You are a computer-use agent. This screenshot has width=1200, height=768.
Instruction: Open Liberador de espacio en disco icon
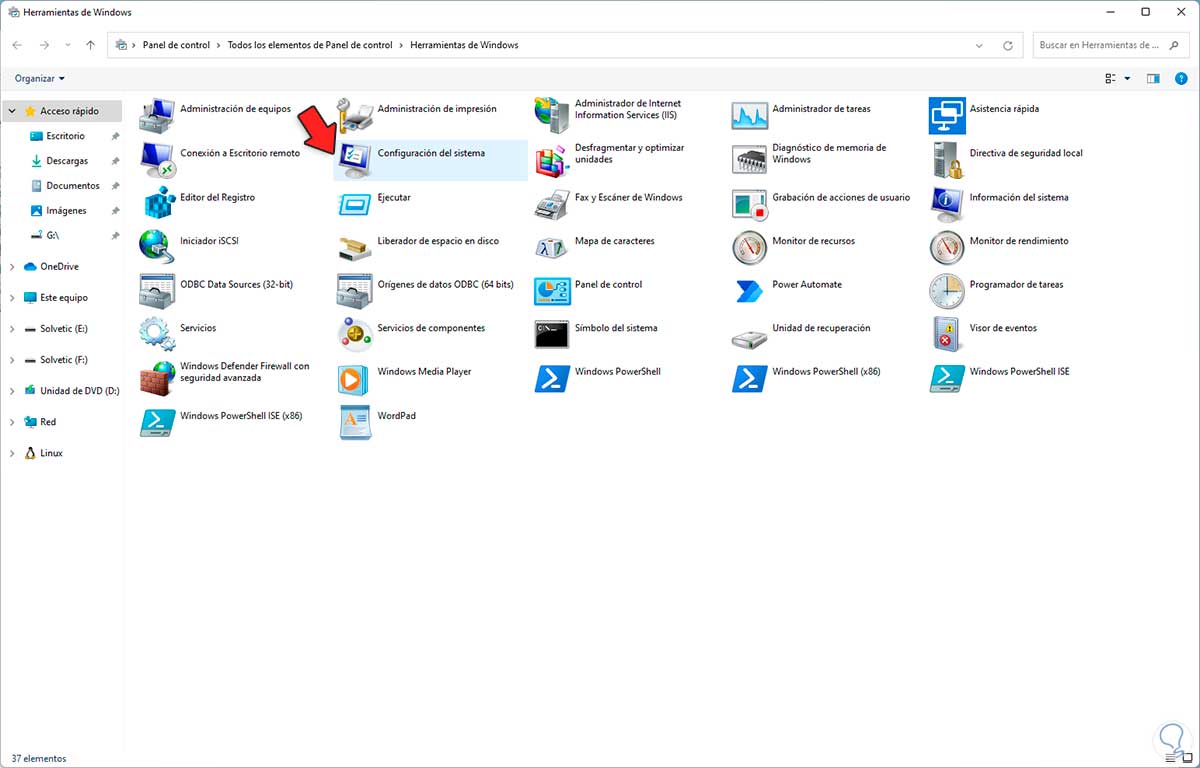(x=354, y=247)
